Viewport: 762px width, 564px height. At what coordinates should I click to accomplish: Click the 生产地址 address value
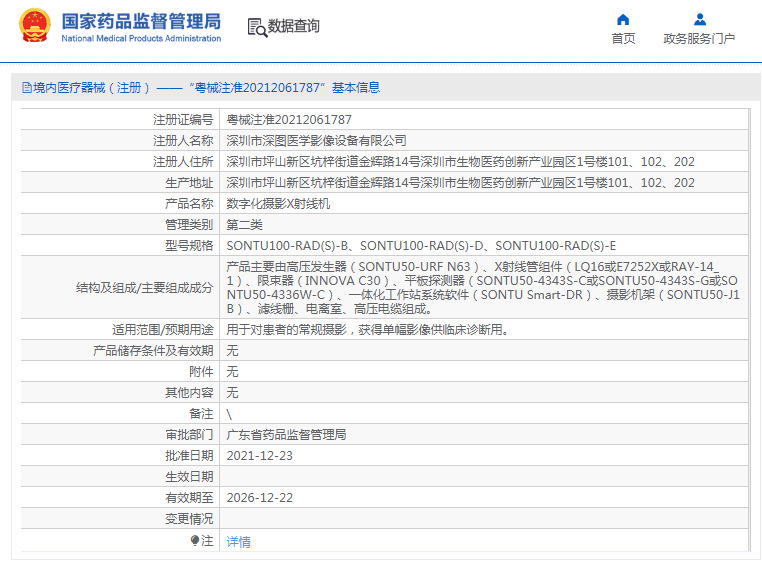tap(460, 182)
